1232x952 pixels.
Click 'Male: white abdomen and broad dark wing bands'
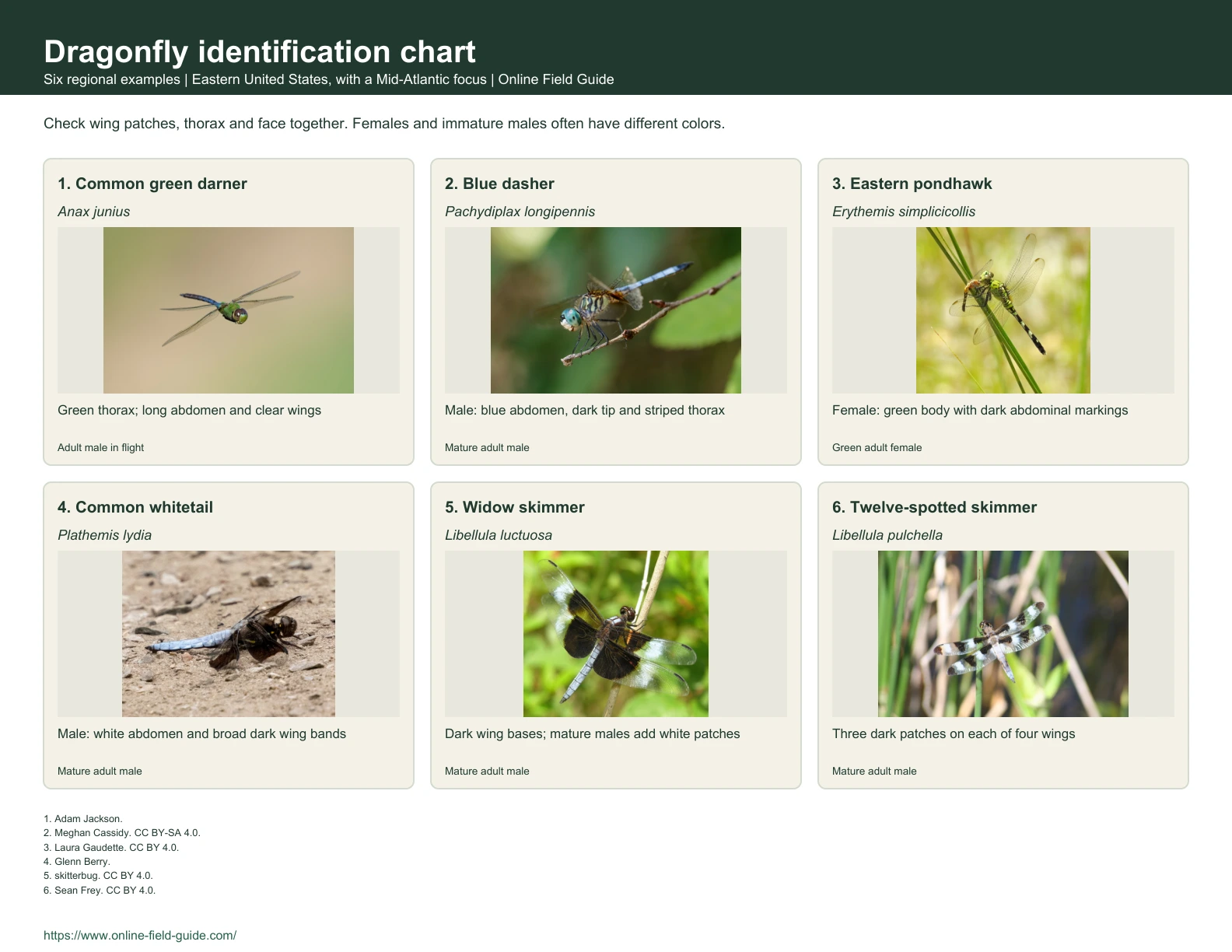[201, 733]
